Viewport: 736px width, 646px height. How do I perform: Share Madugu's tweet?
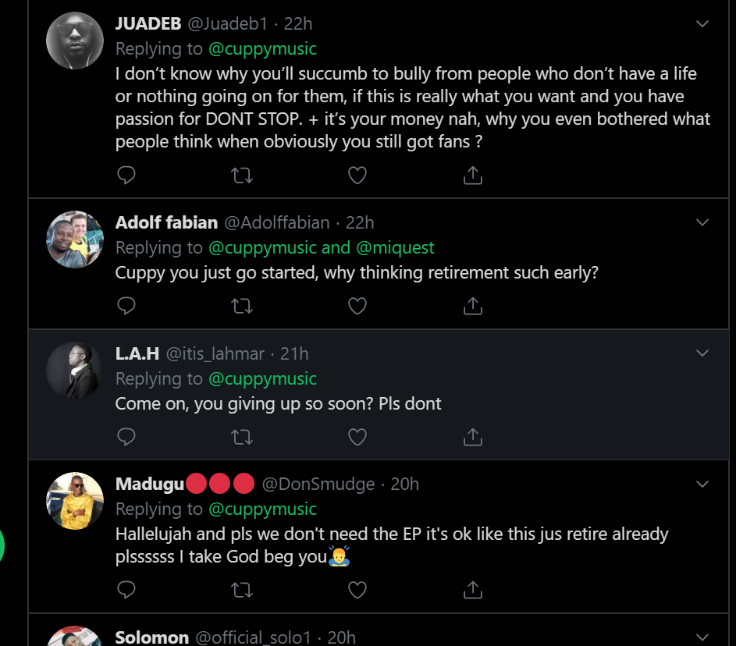click(x=473, y=590)
